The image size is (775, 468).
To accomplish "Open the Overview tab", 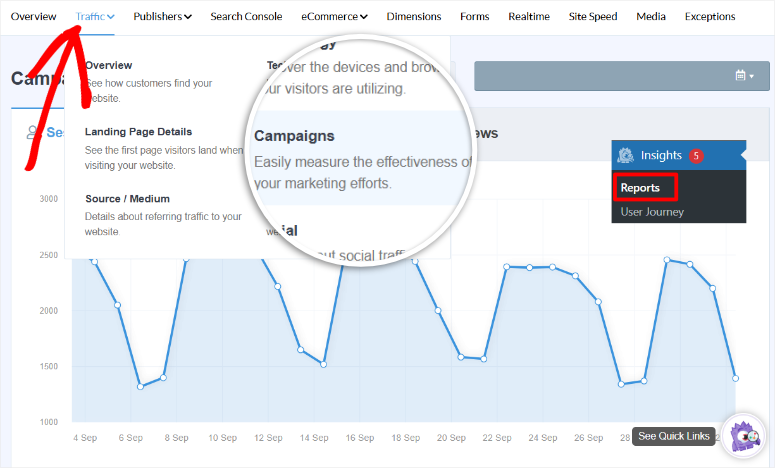I will 33,17.
